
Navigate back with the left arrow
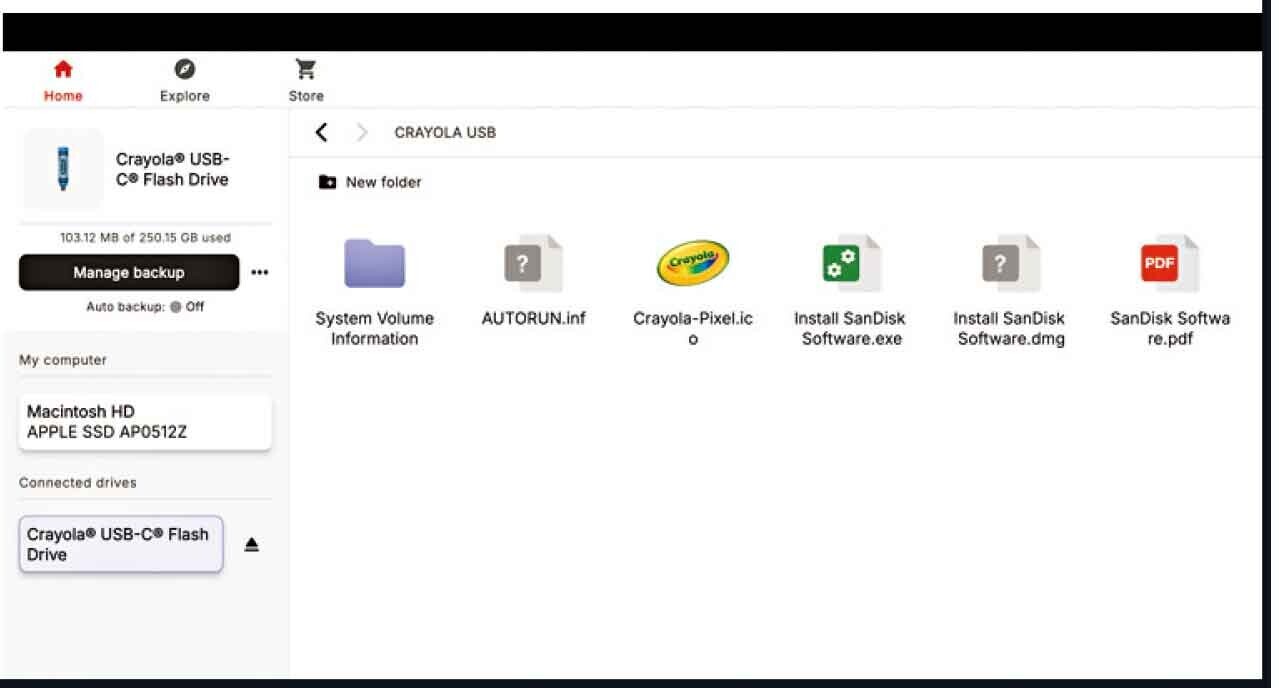(321, 132)
